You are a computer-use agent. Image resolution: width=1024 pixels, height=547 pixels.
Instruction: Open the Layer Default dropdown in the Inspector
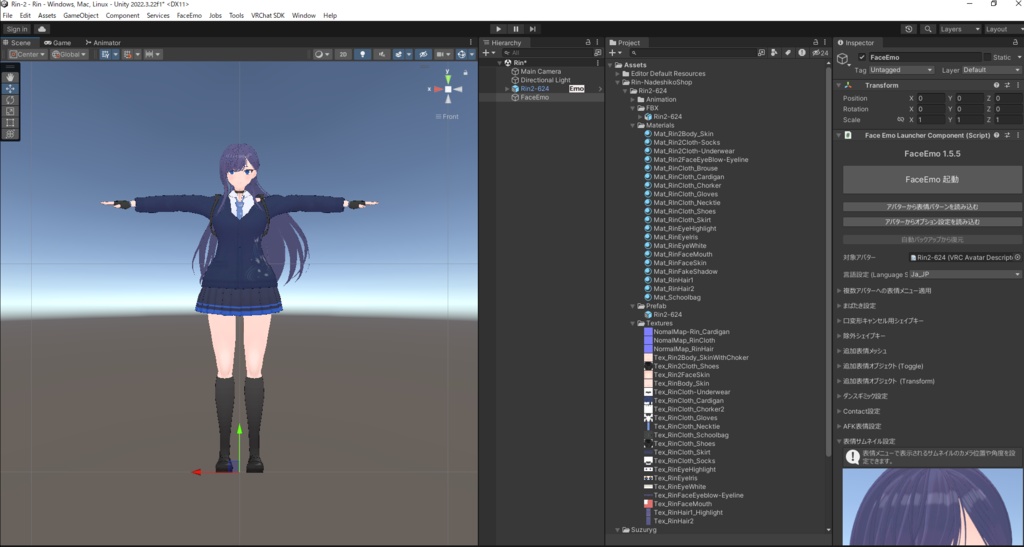pos(991,70)
